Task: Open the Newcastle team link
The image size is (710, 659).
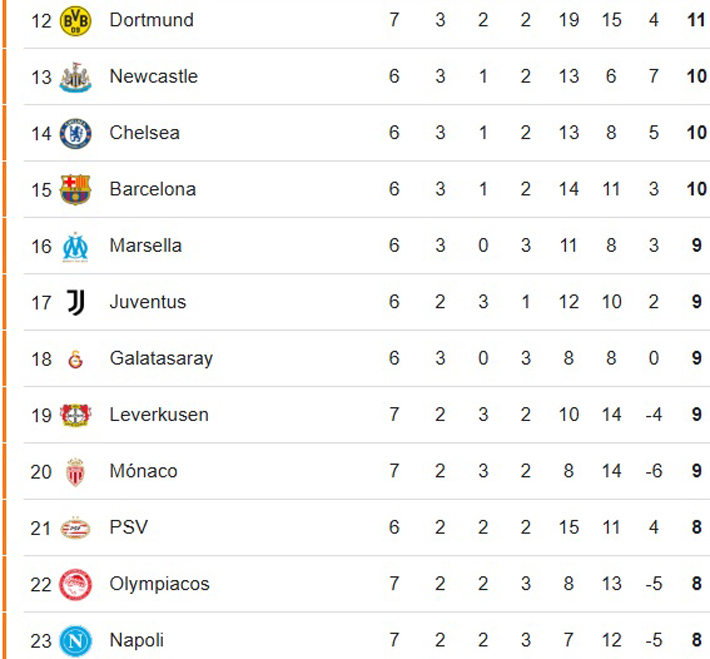Action: pos(153,77)
